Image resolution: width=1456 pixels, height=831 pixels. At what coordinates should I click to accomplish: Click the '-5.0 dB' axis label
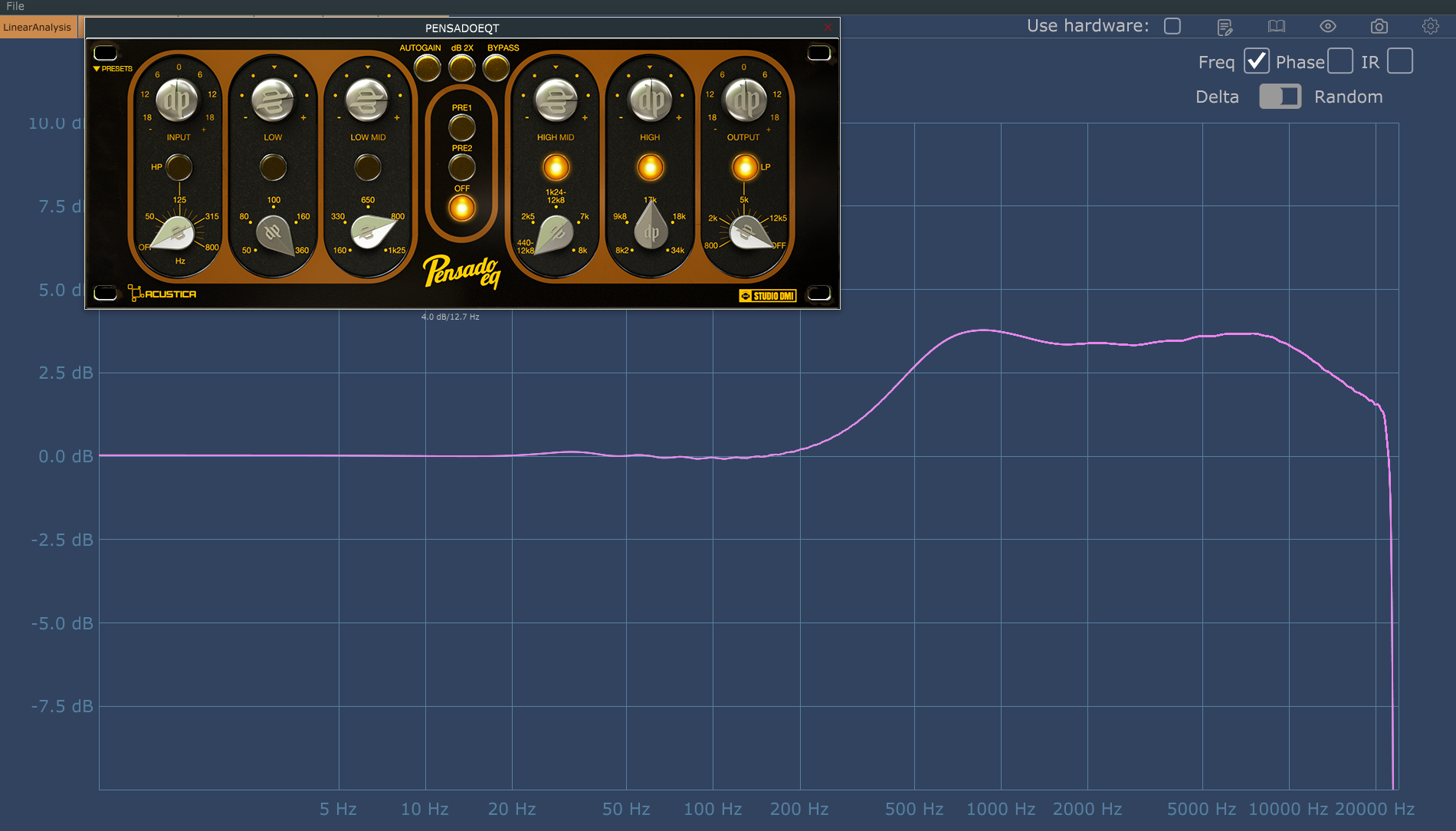click(62, 623)
